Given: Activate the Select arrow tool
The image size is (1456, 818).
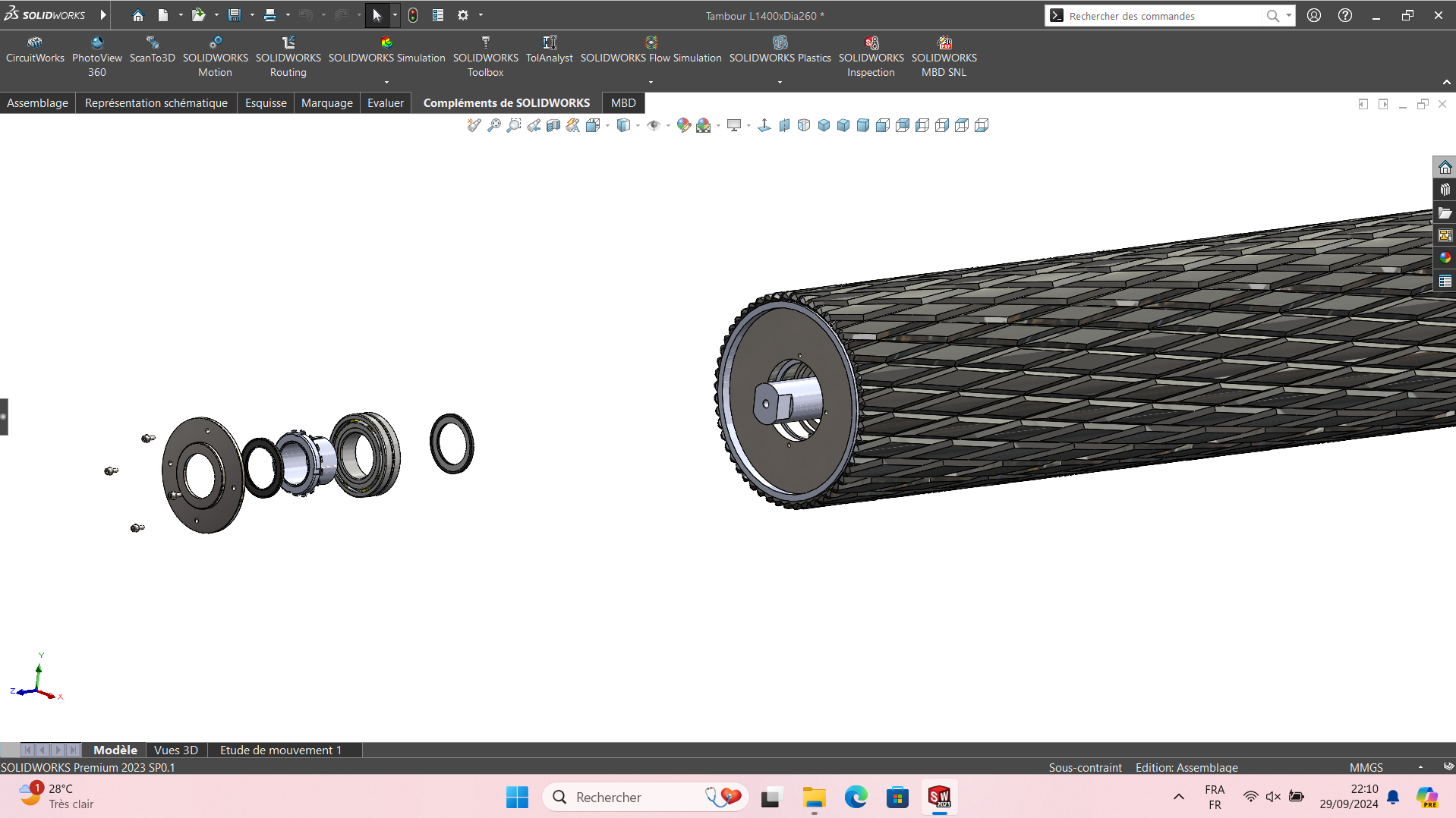Looking at the screenshot, I should (x=377, y=15).
